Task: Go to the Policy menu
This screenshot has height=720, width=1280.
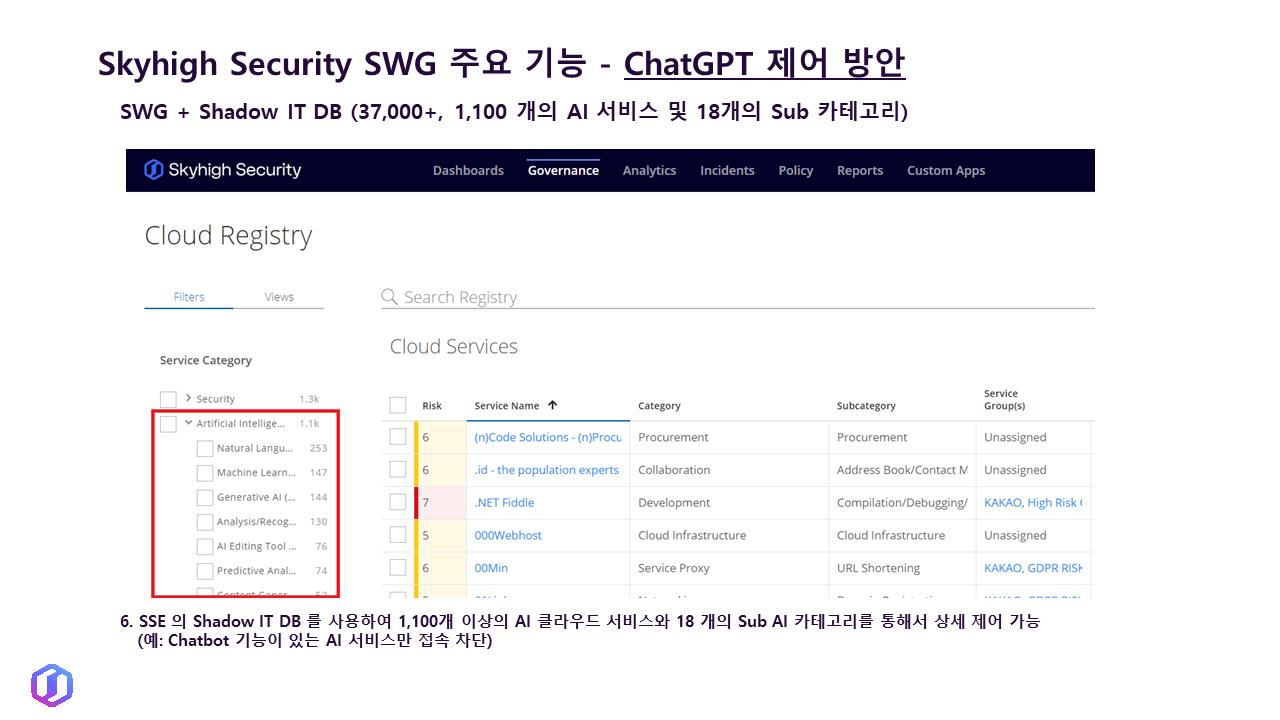Action: coord(795,170)
